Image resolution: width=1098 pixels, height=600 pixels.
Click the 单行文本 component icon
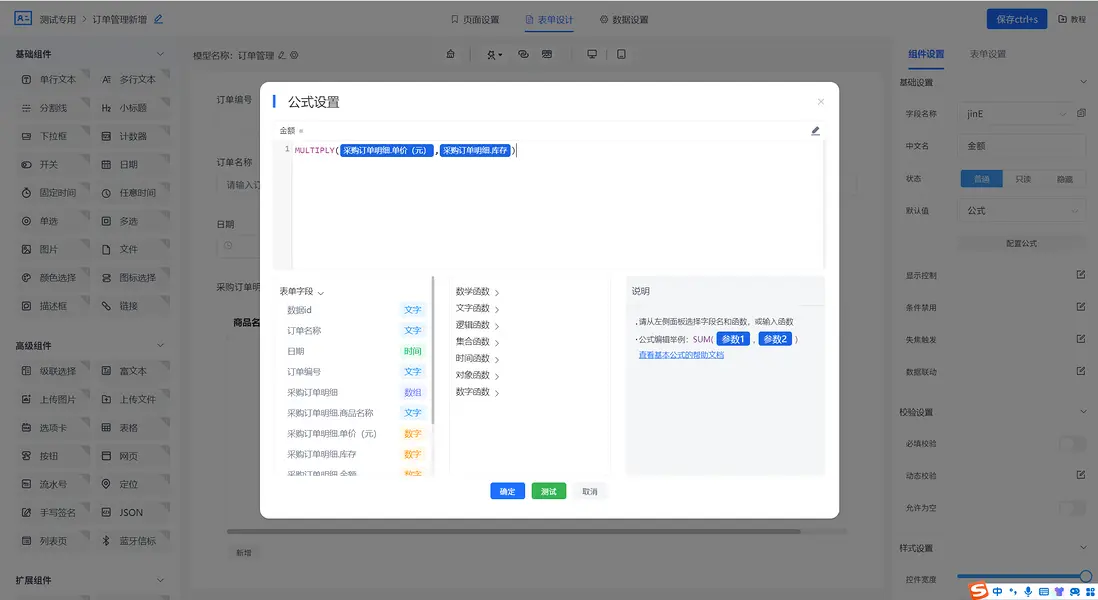click(x=26, y=80)
